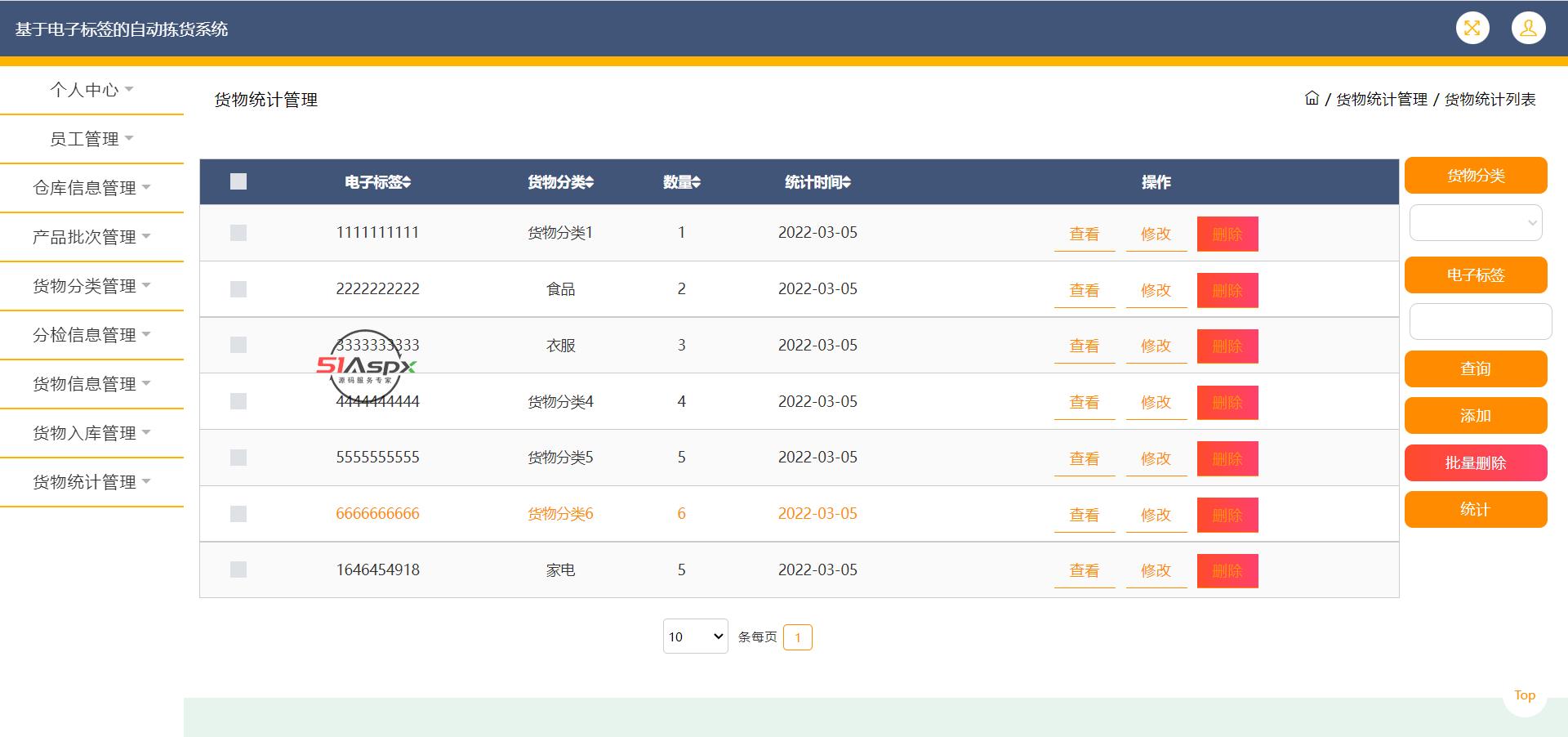Sort table by 数量 column
Image resolution: width=1568 pixels, height=737 pixels.
pos(681,182)
